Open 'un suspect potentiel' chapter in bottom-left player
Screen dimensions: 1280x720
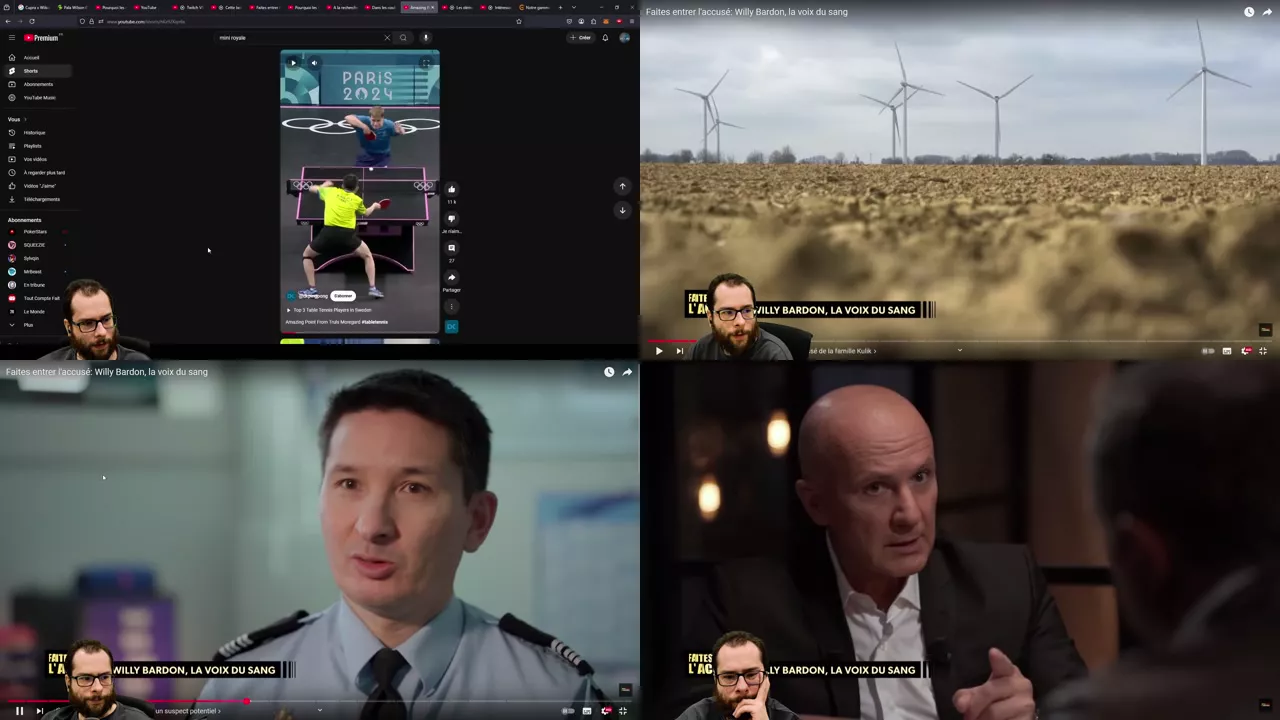pyautogui.click(x=188, y=711)
